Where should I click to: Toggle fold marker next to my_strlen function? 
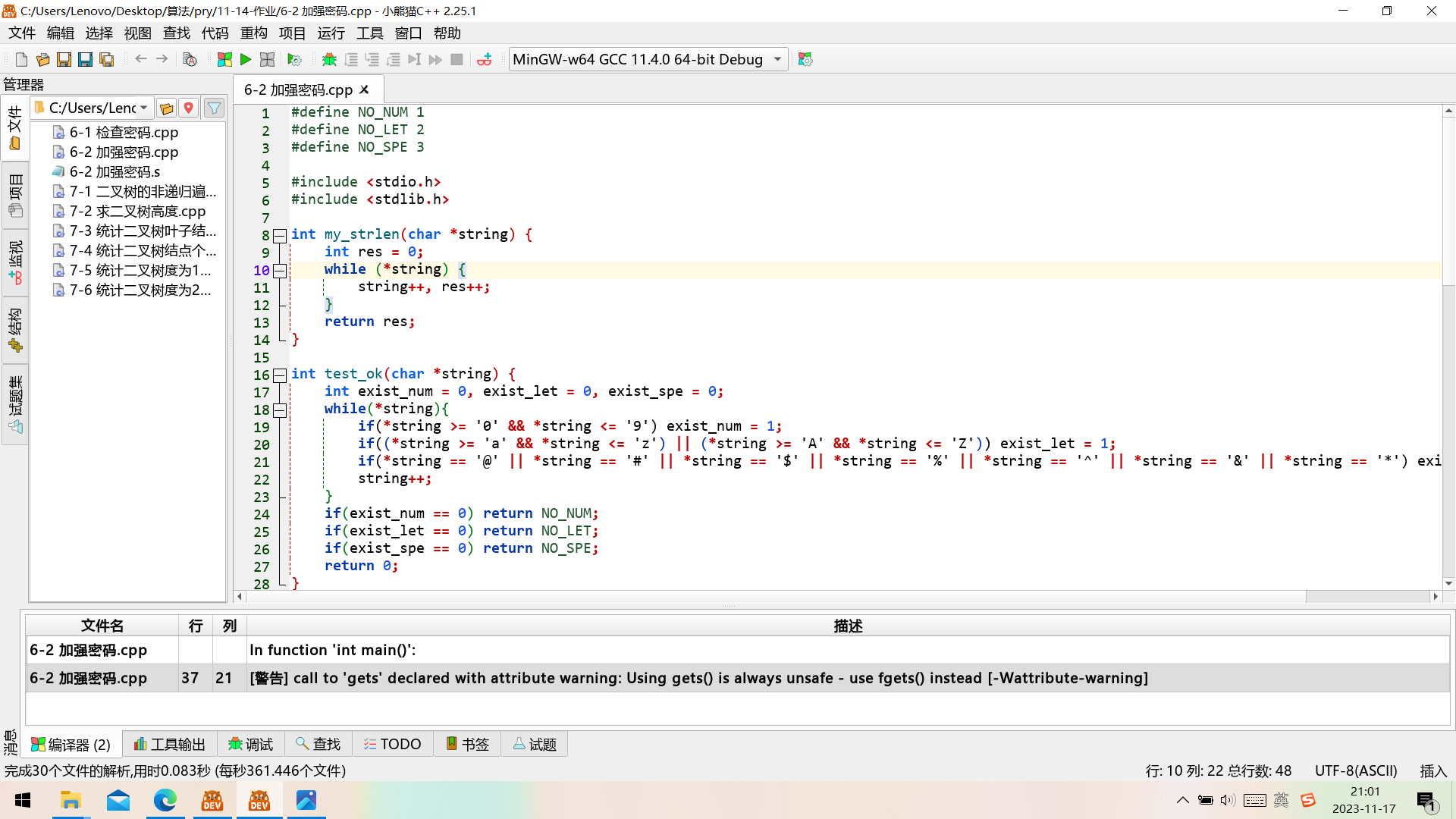(x=280, y=235)
